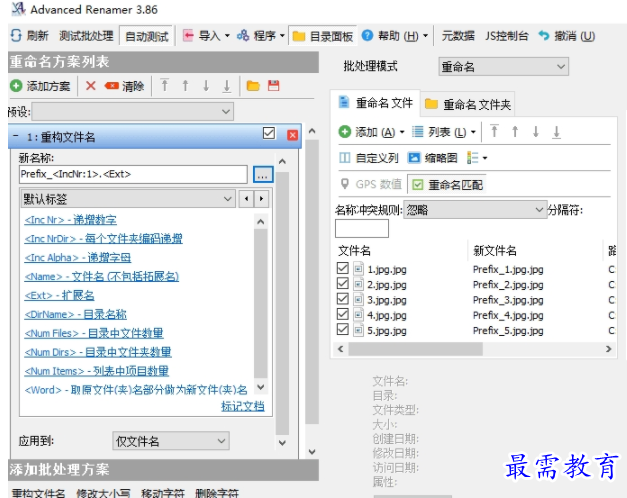Click the green Add method (添加方案) icon
Image resolution: width=627 pixels, height=498 pixels.
[x=16, y=86]
